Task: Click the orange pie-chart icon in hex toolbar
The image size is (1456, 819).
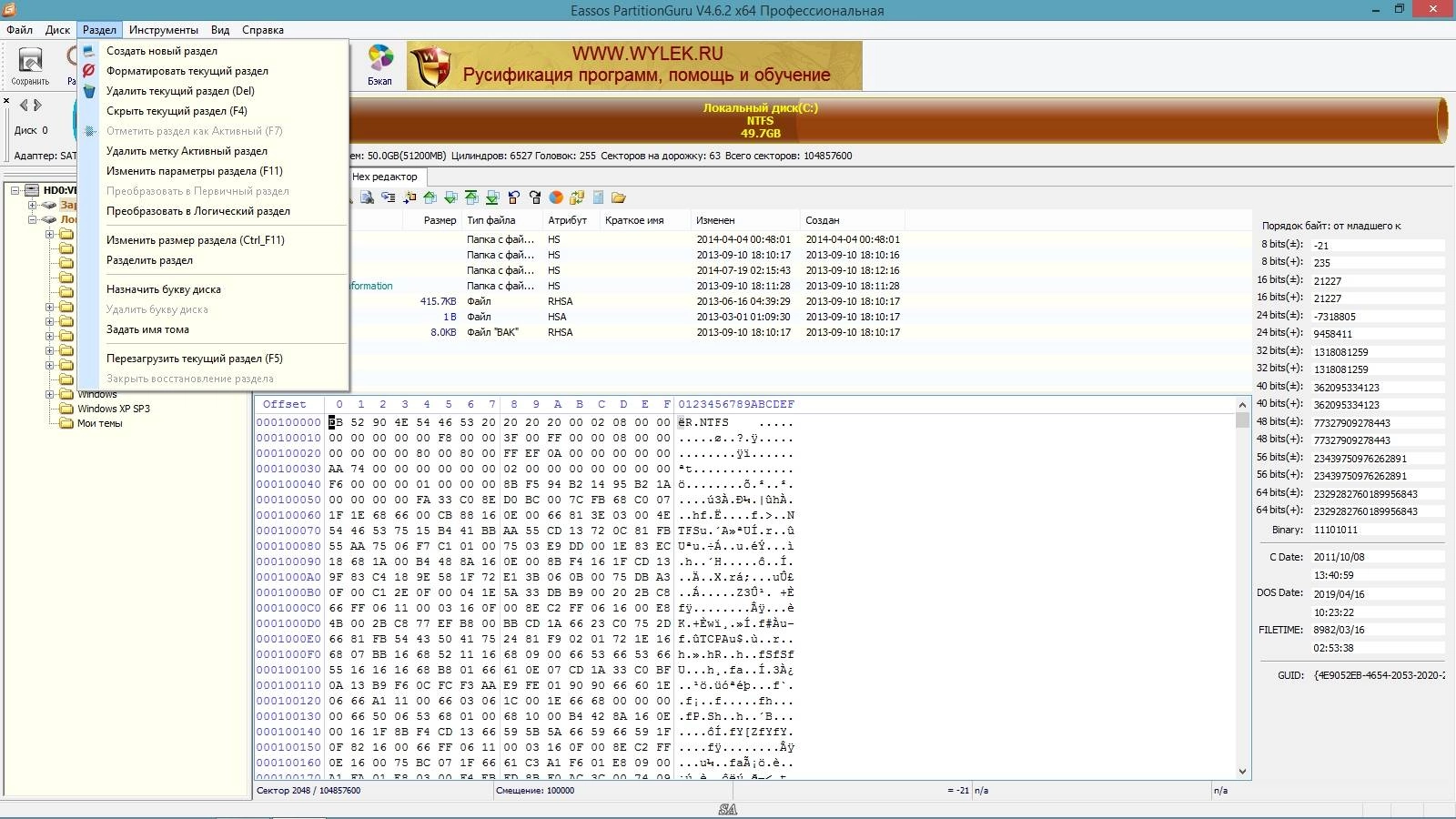Action: coord(556,197)
